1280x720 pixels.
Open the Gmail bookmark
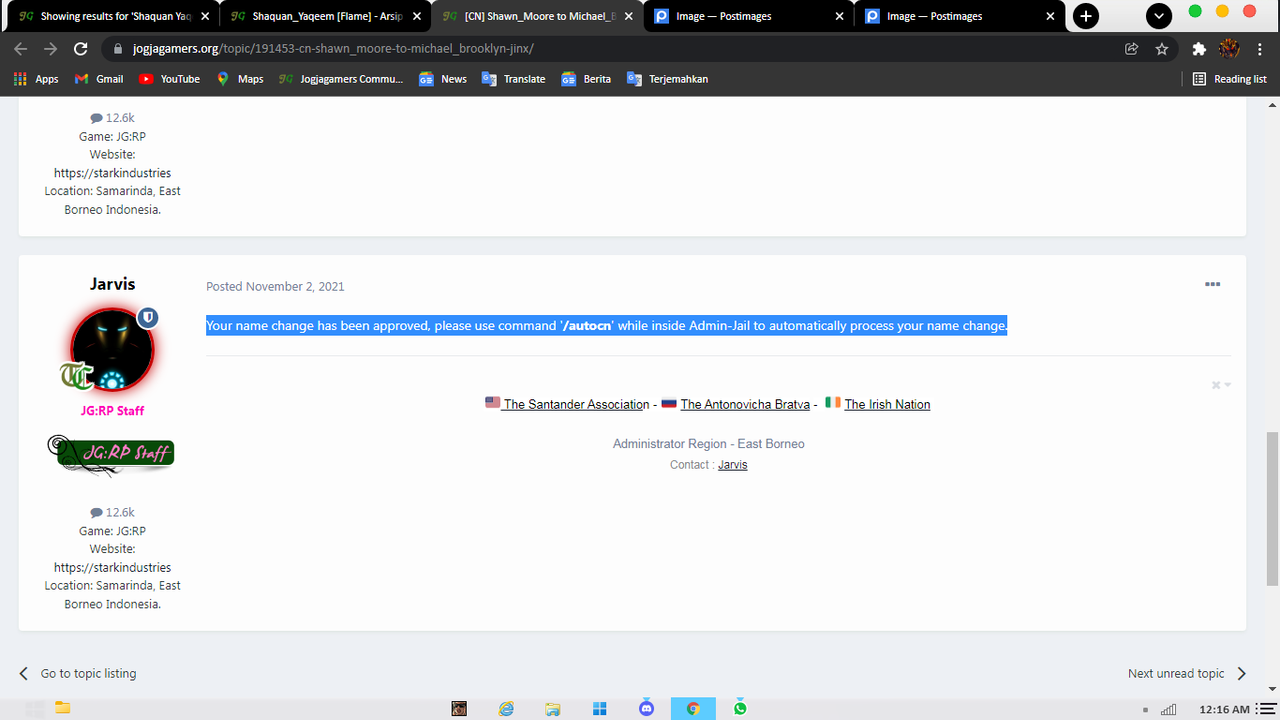98,79
